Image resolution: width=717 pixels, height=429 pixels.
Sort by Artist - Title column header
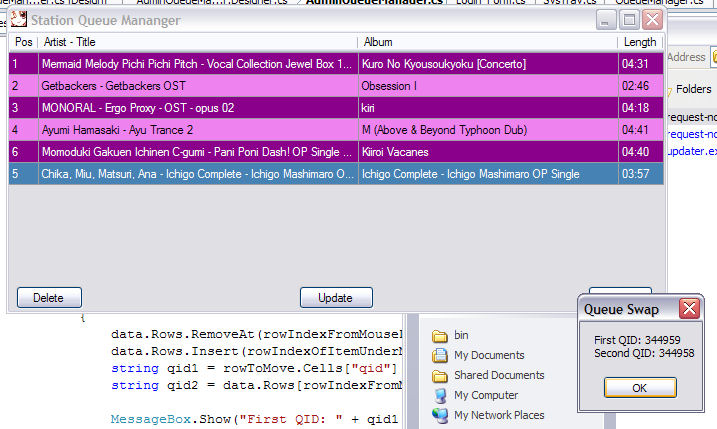196,42
